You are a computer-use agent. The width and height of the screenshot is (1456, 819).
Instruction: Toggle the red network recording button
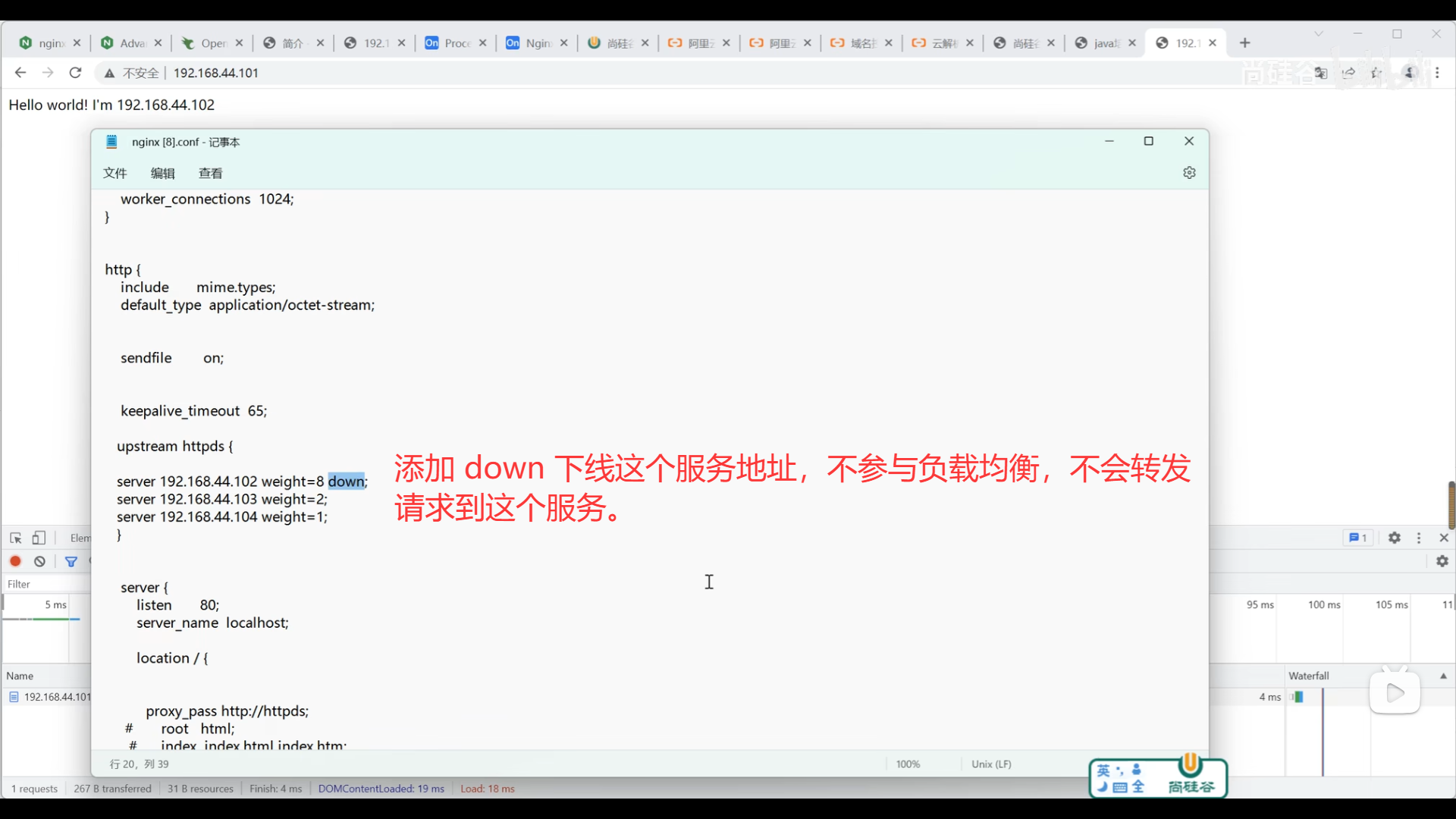click(x=15, y=562)
